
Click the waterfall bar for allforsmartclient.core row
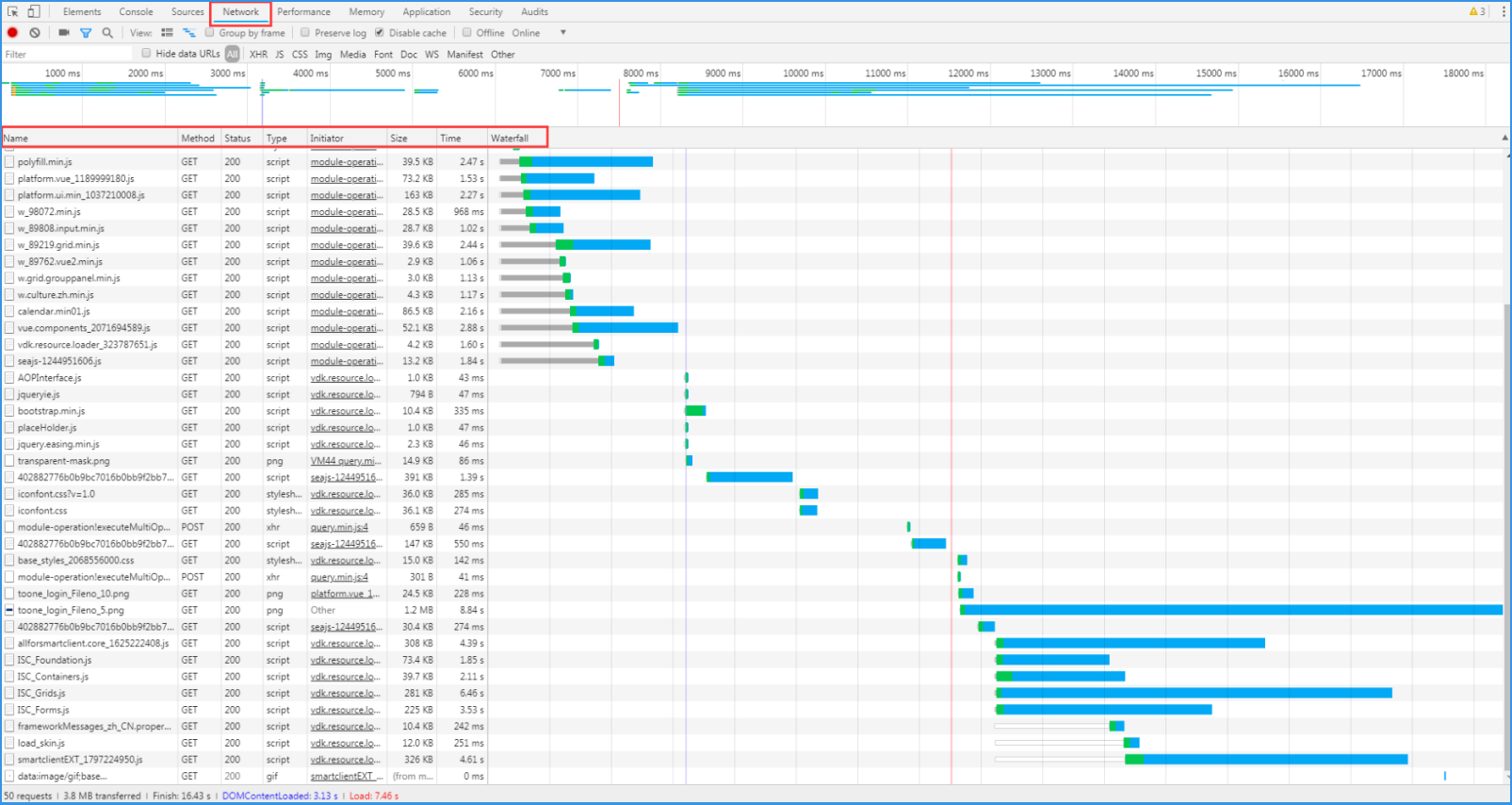click(x=1130, y=644)
